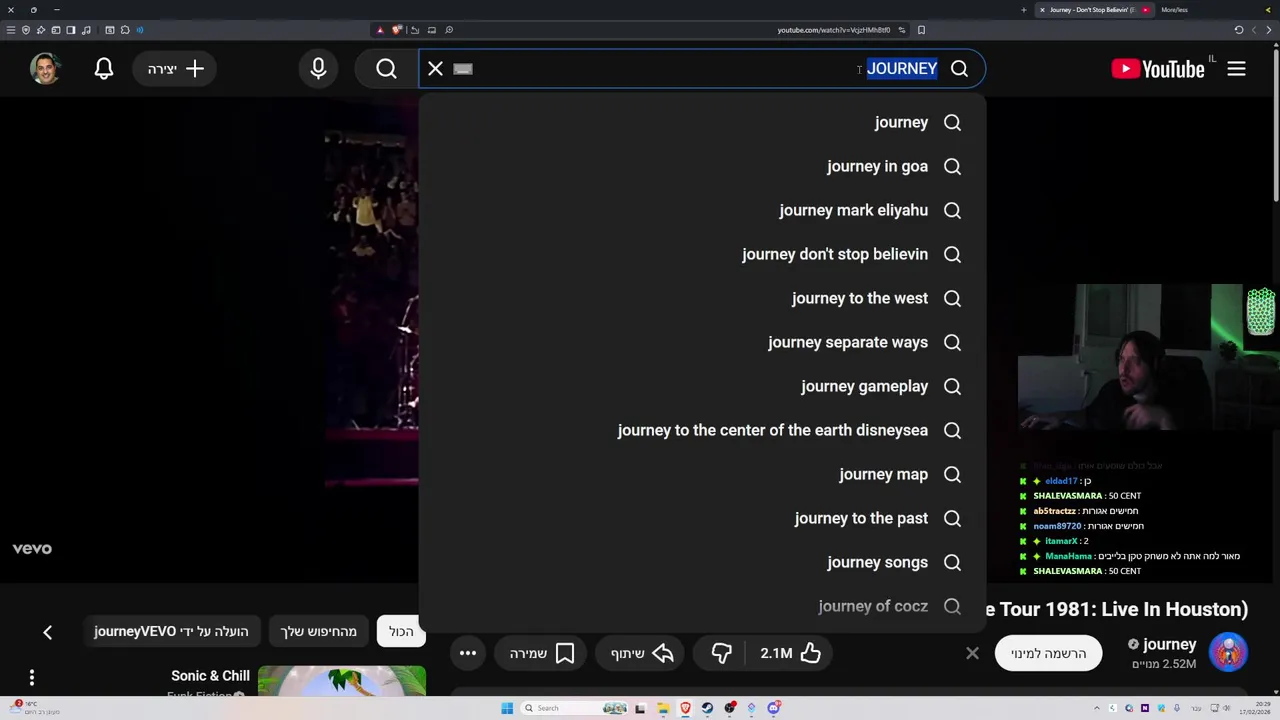Screen dimensions: 1280x720
Task: Open the YouTube hamburger guide menu
Action: click(1236, 69)
